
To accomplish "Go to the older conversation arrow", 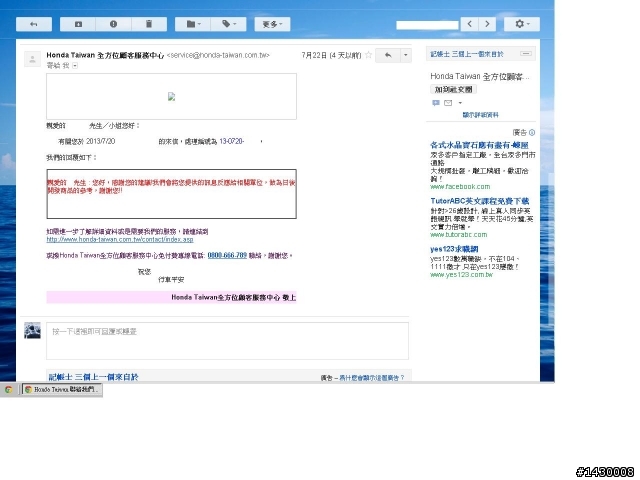I will point(487,24).
